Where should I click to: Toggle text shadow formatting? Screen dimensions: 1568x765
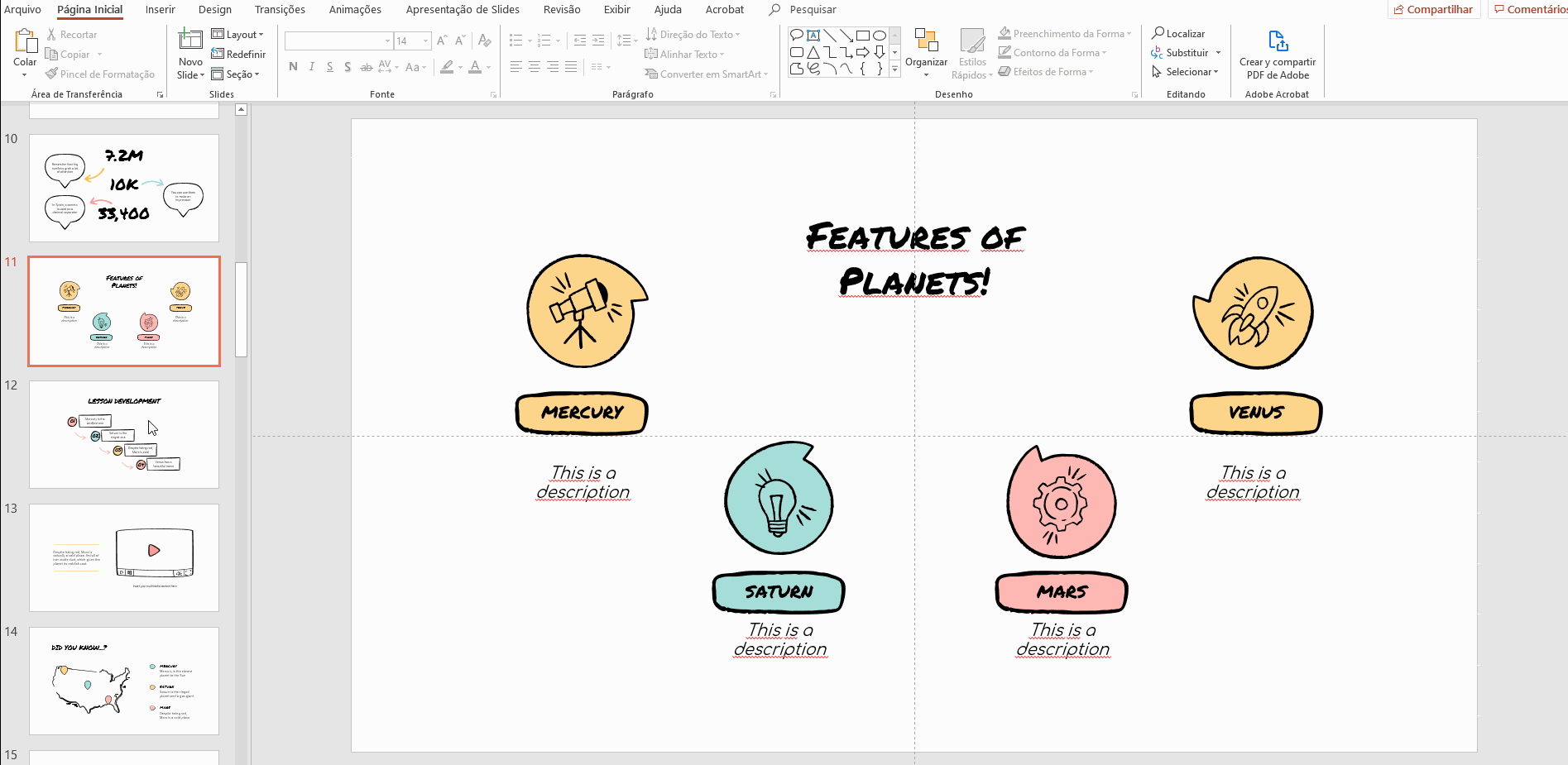(348, 67)
